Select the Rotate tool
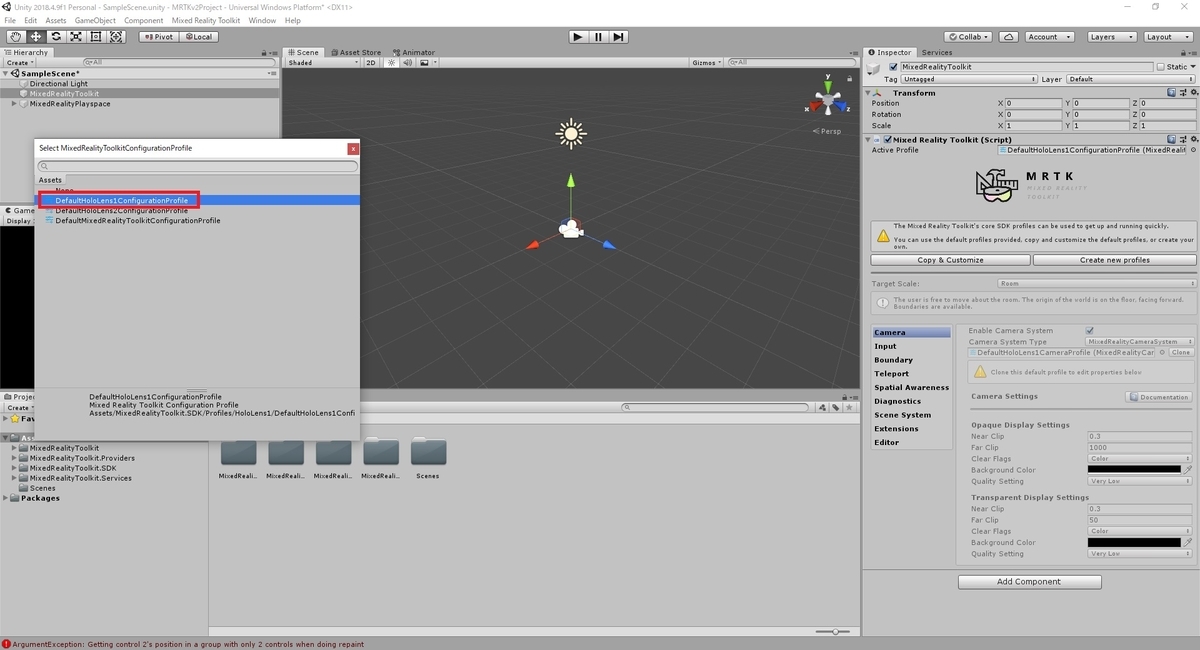The width and height of the screenshot is (1200, 650). click(56, 37)
